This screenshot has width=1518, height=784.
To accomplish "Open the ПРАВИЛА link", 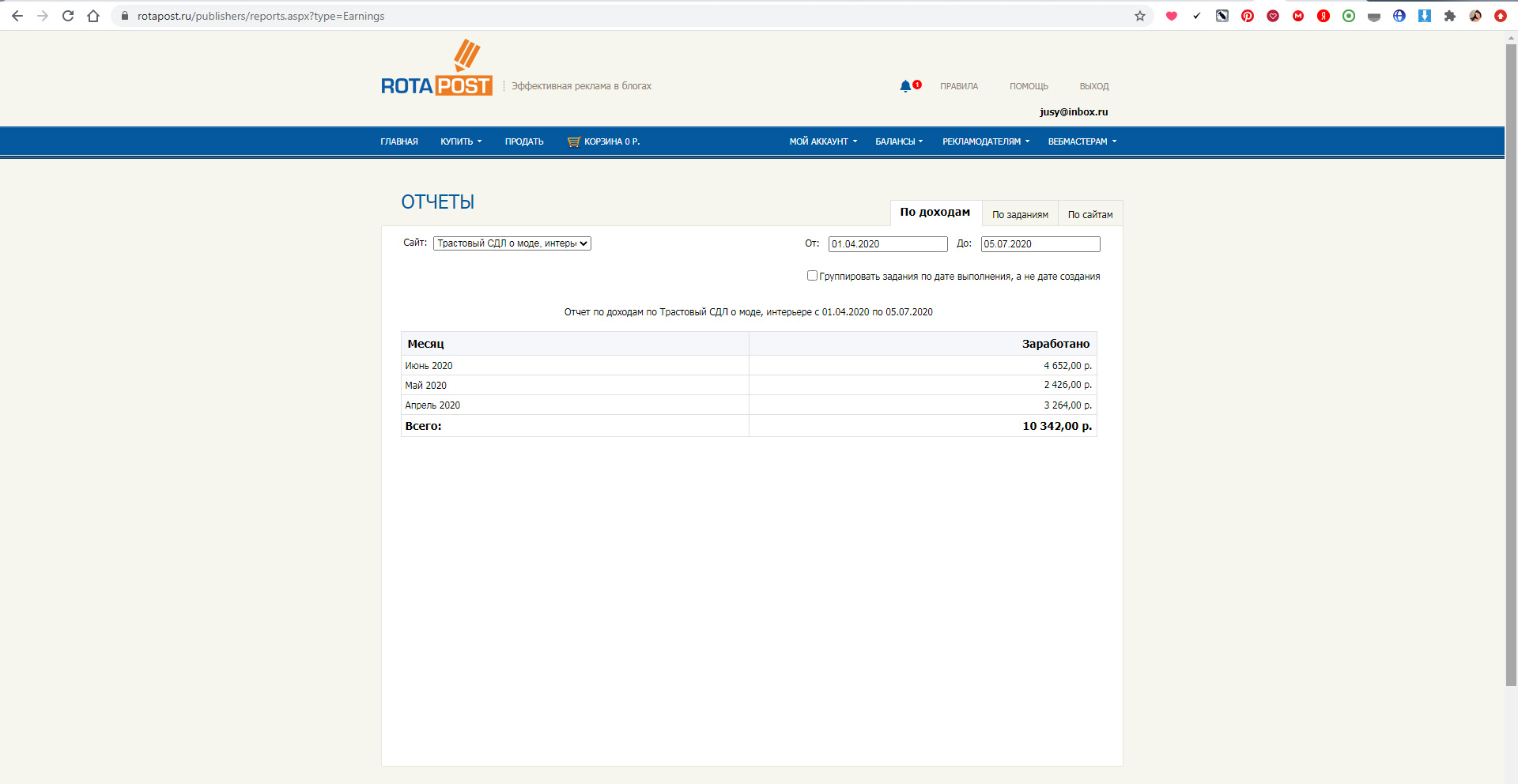I will (959, 86).
